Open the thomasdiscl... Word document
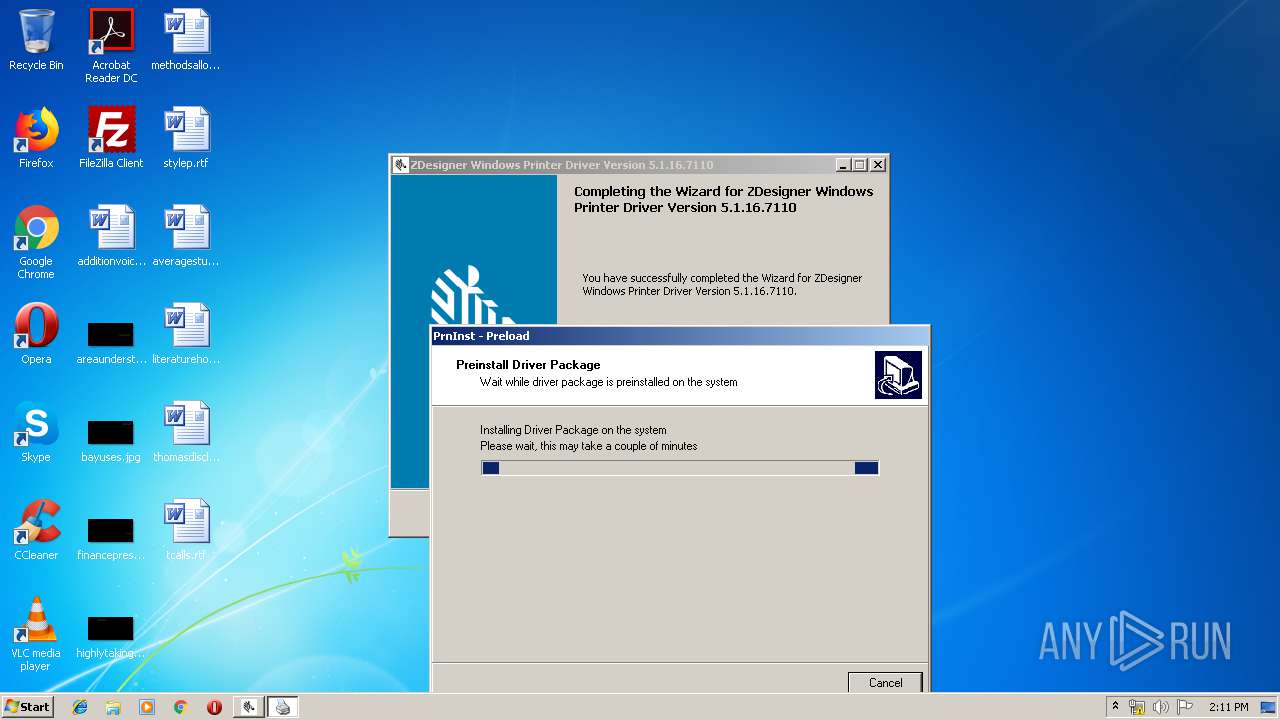The image size is (1280, 720). [186, 433]
